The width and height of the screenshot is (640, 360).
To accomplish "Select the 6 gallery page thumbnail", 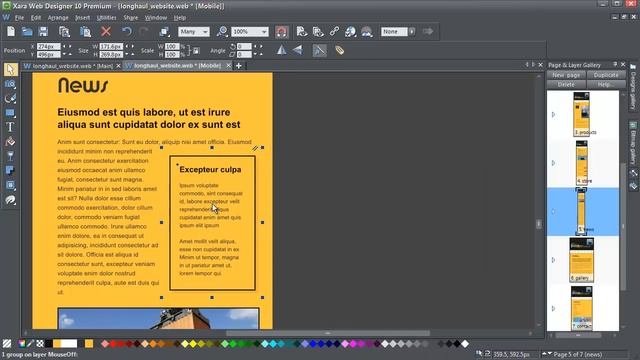I will click(582, 260).
